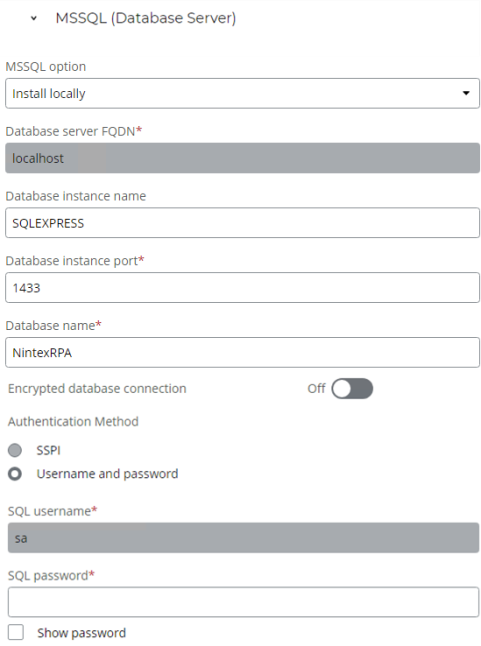
Task: Focus the empty SQL password field
Action: 243,602
